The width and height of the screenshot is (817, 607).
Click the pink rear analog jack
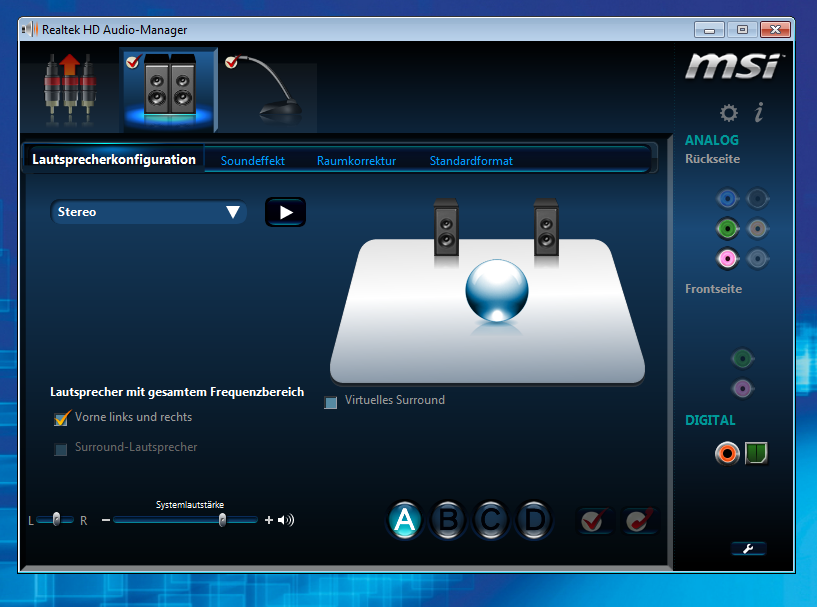point(727,258)
